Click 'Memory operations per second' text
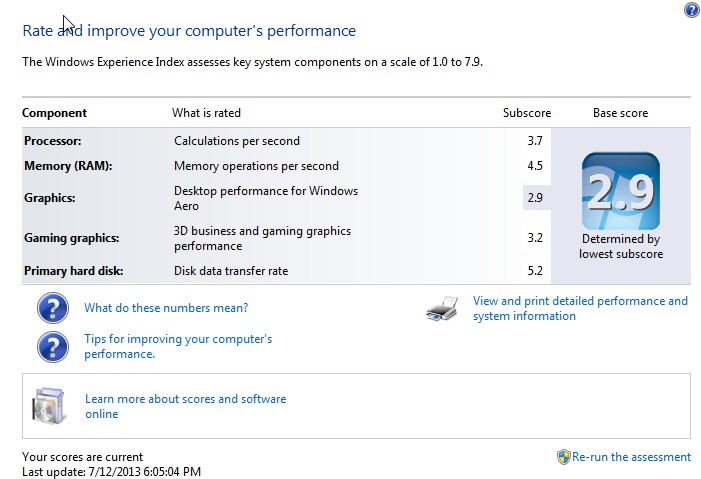 point(256,166)
